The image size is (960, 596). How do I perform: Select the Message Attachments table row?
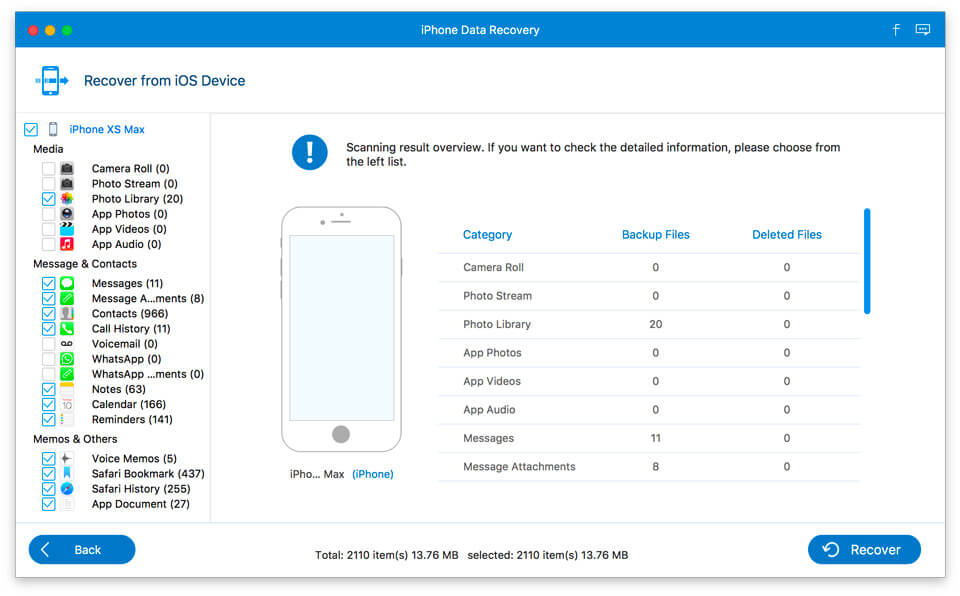pos(649,467)
